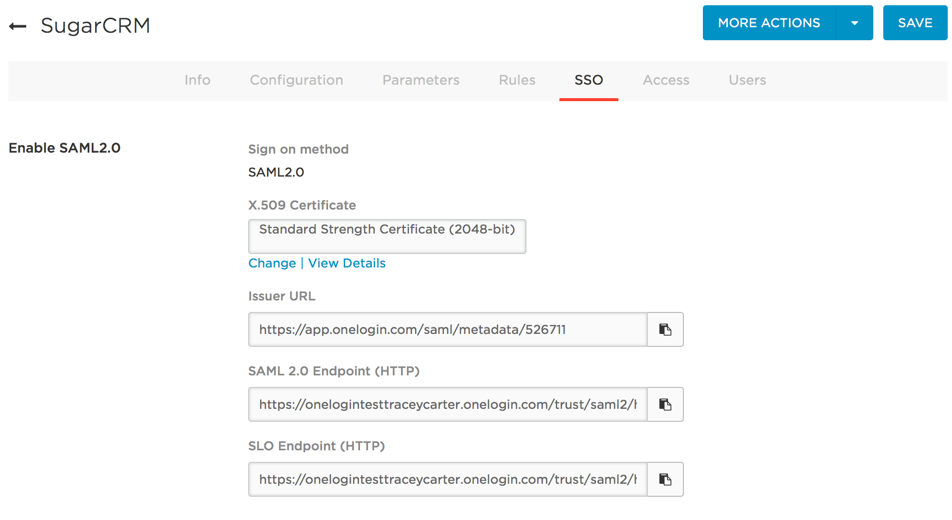Open the Access tab
This screenshot has height=520, width=952.
[x=666, y=80]
